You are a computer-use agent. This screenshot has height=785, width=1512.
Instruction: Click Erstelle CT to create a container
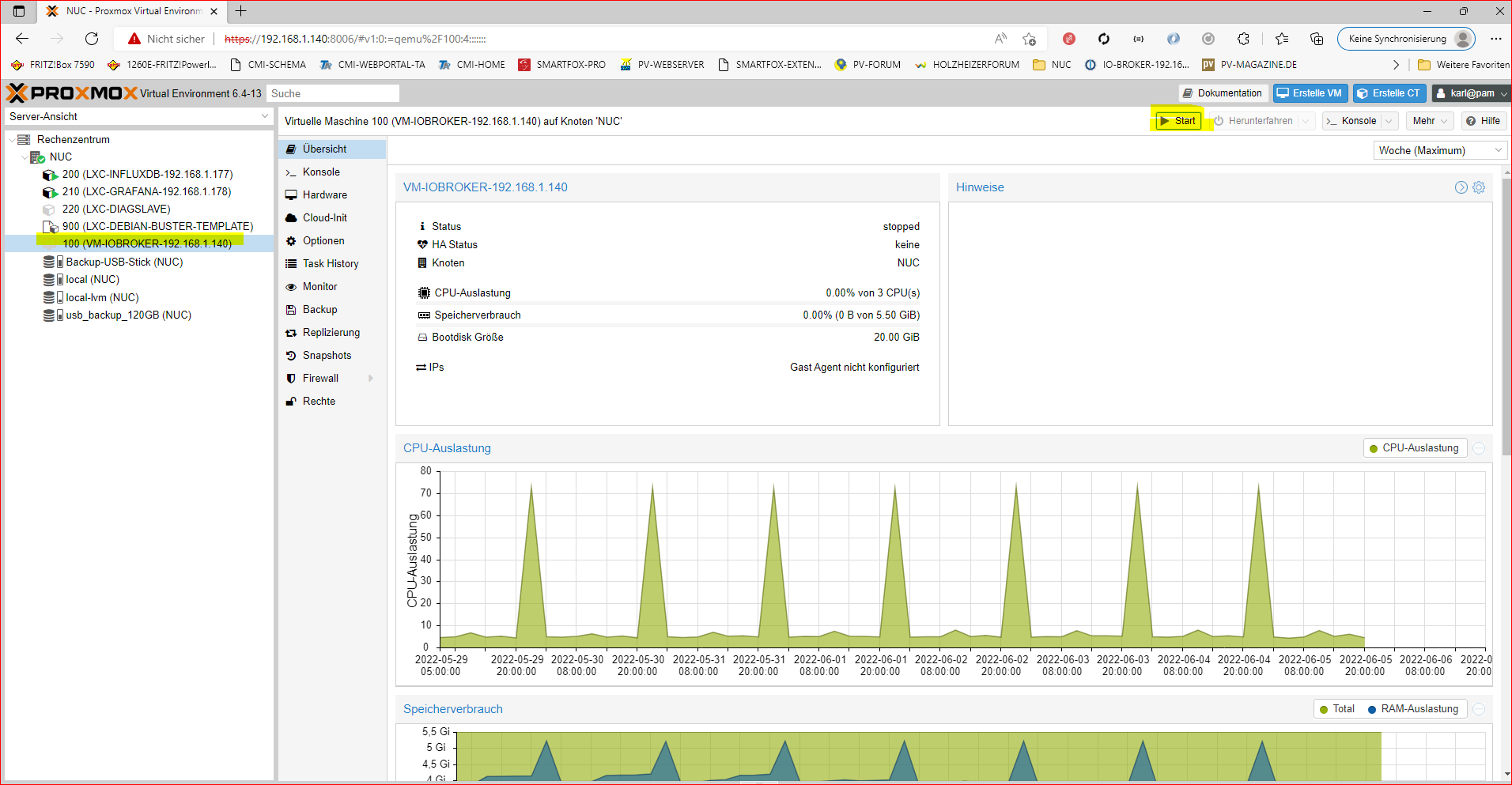click(x=1389, y=93)
